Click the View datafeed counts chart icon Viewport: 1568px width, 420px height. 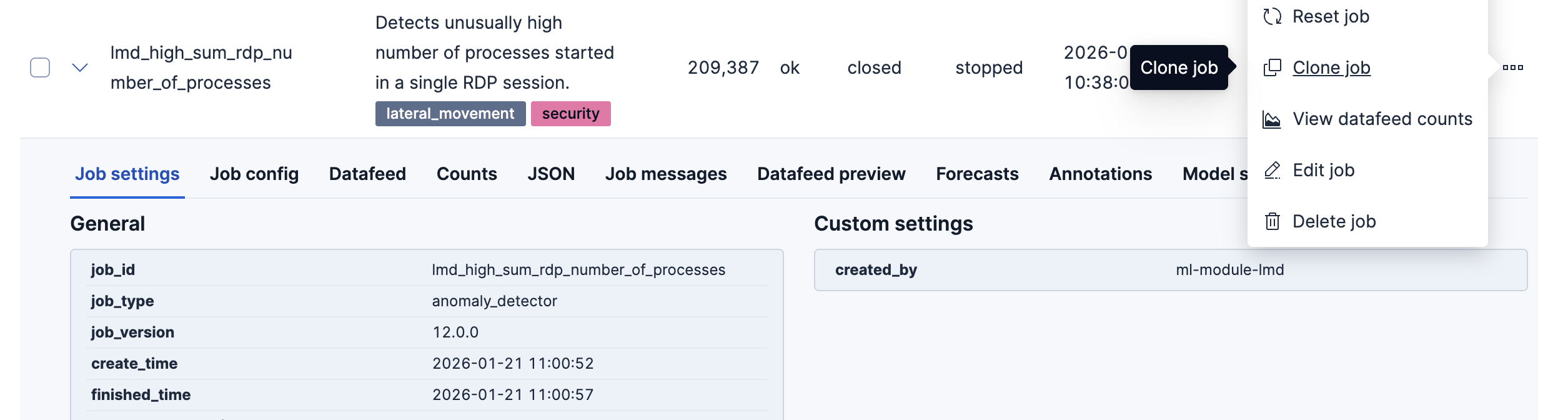click(x=1272, y=119)
